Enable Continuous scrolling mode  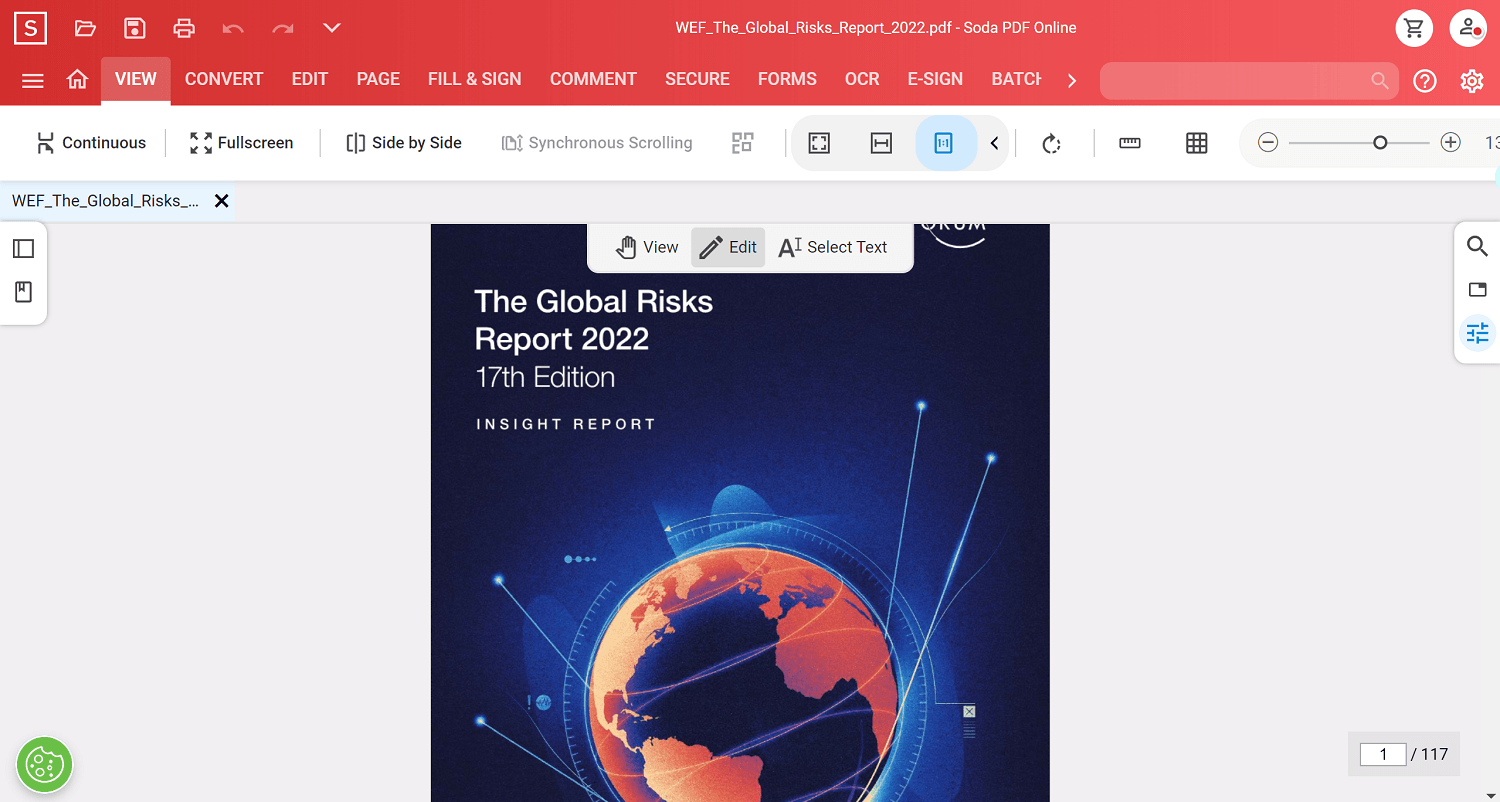point(91,143)
